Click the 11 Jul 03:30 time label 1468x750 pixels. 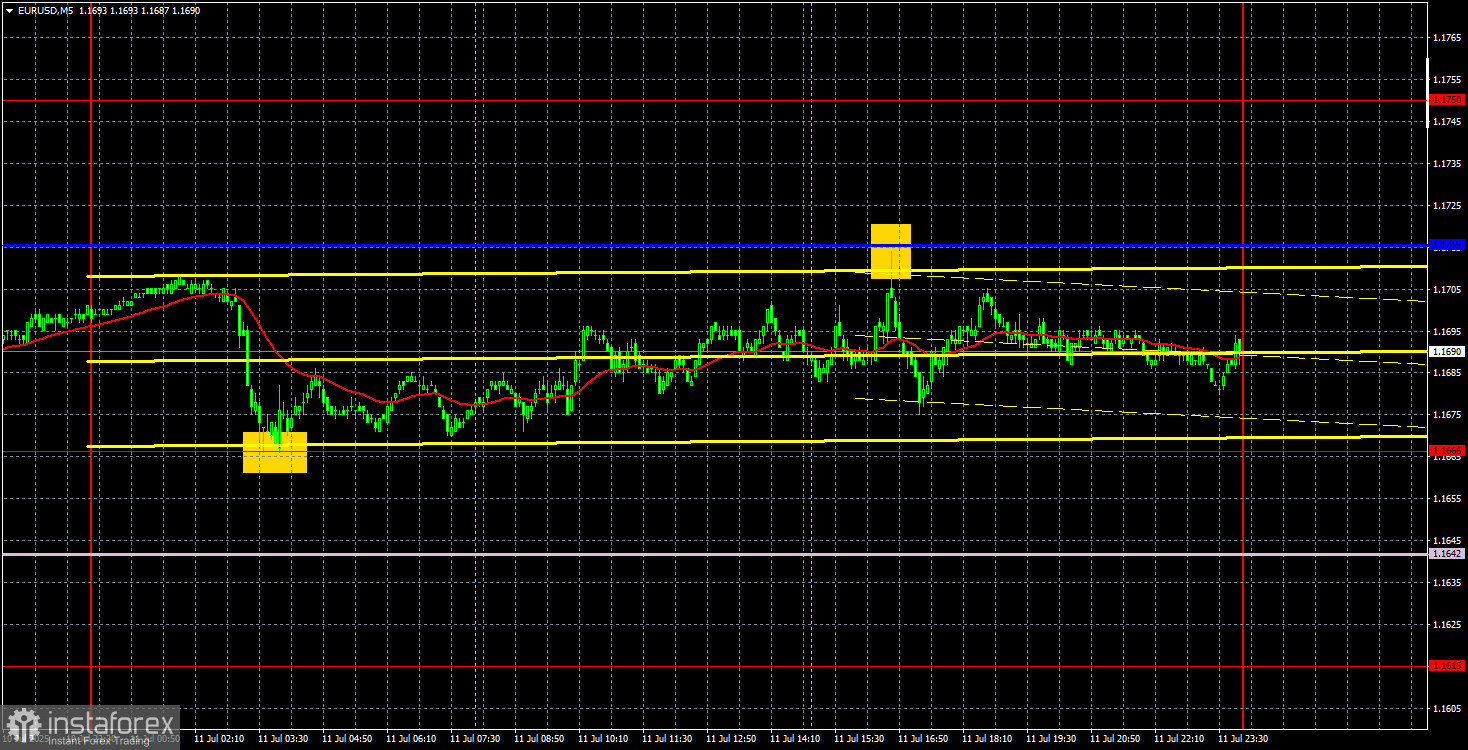pos(283,738)
